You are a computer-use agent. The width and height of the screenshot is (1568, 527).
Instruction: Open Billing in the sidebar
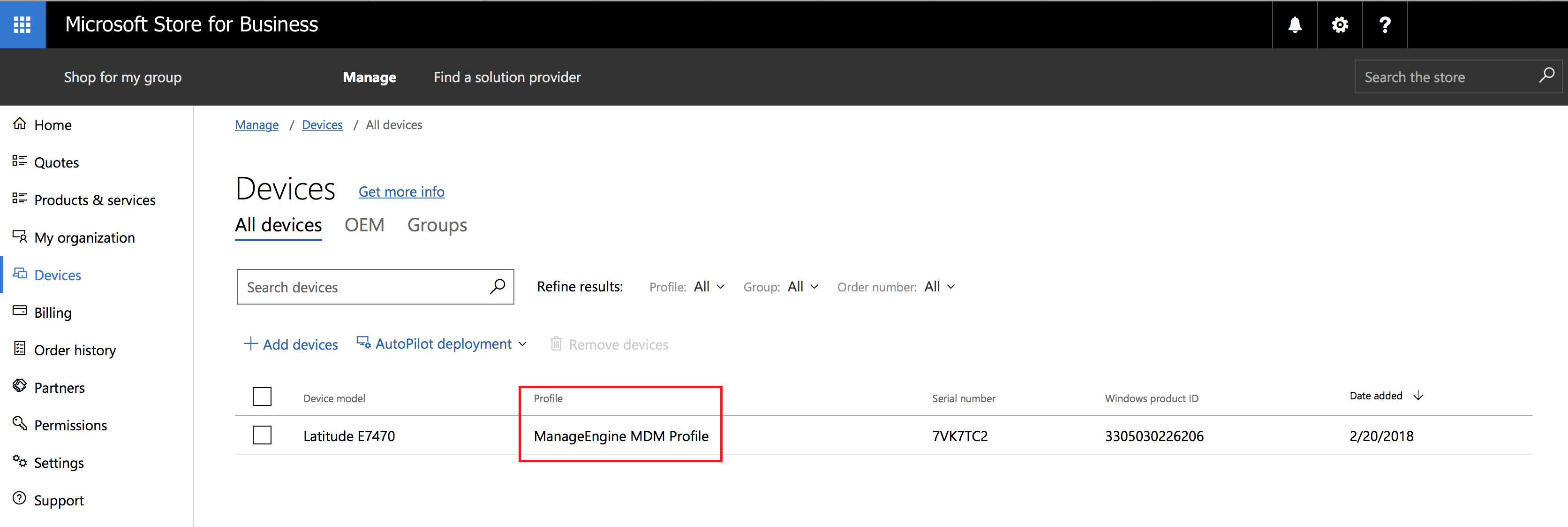tap(53, 313)
